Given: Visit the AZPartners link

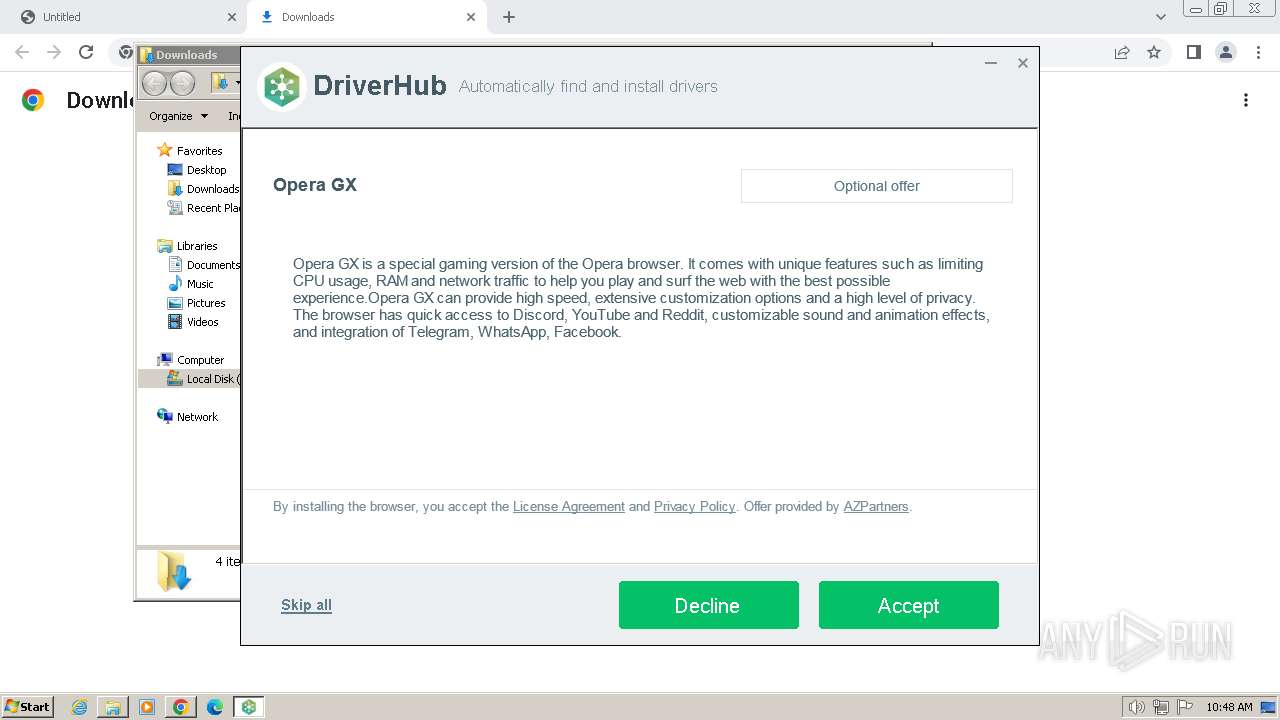Looking at the screenshot, I should (x=876, y=507).
